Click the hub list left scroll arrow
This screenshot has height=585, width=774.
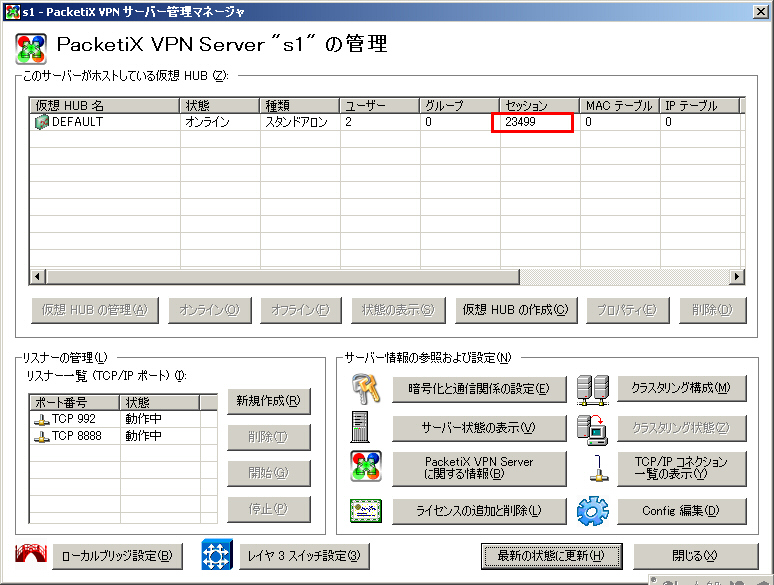click(x=38, y=276)
